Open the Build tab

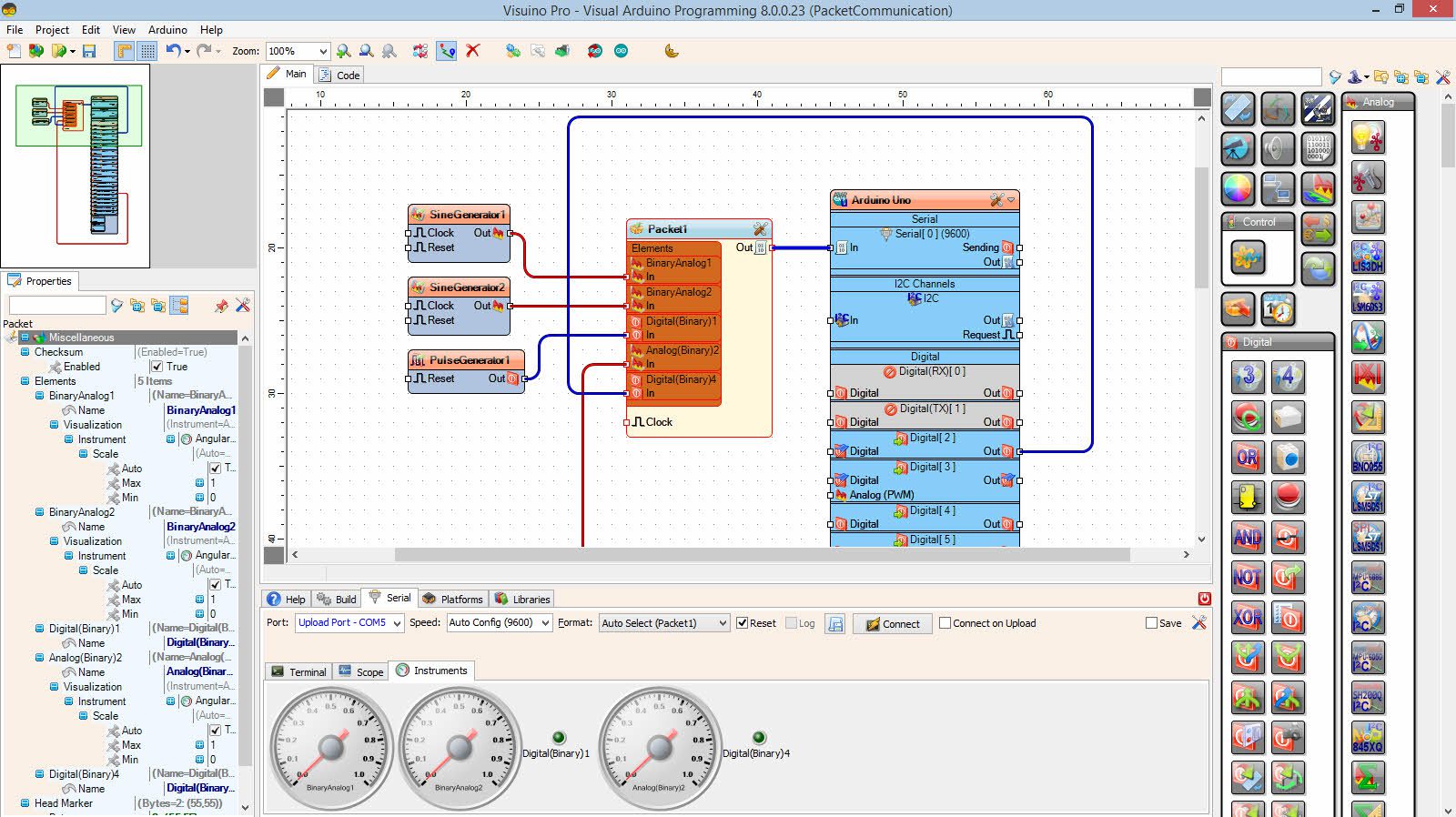[x=337, y=599]
